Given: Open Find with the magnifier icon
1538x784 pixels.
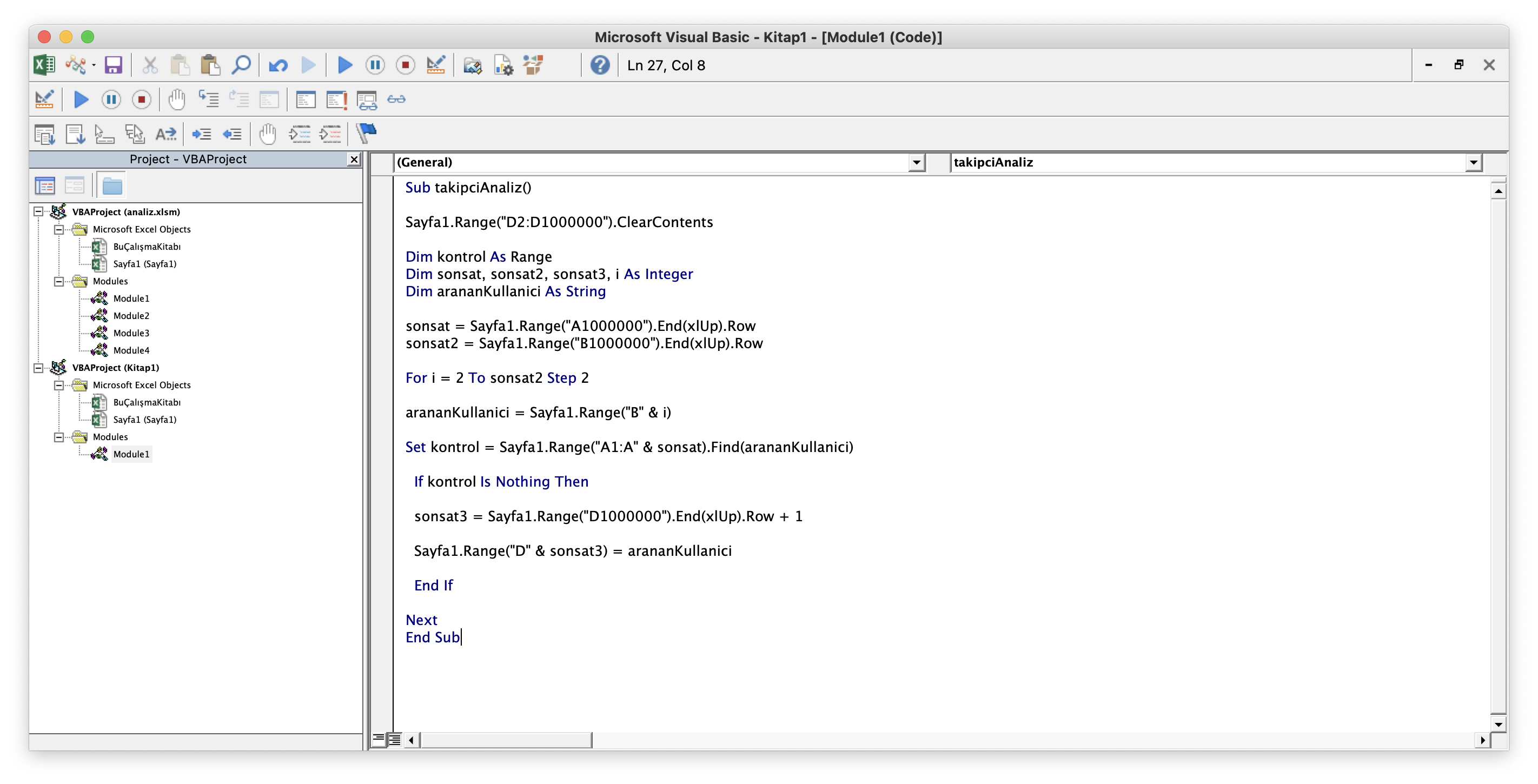Looking at the screenshot, I should coord(241,65).
